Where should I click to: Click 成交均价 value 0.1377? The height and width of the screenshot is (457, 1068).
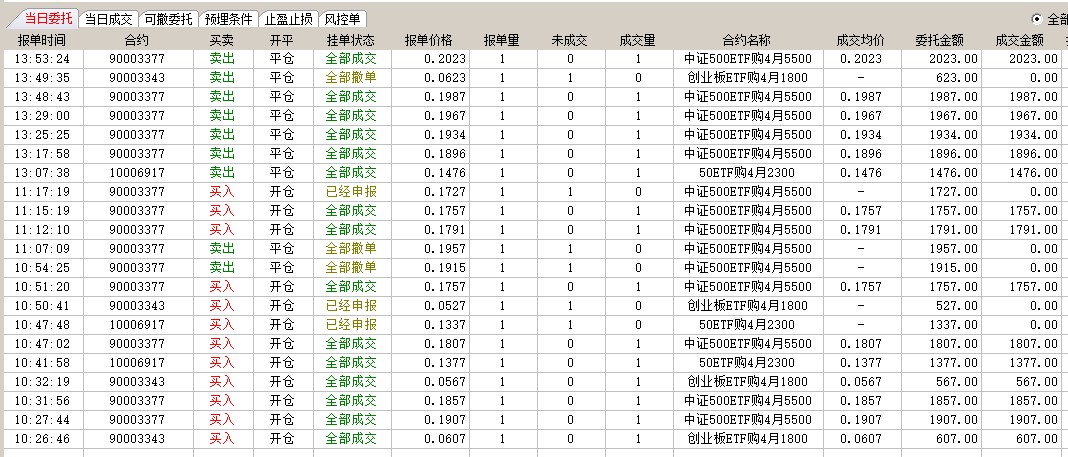pyautogui.click(x=860, y=363)
